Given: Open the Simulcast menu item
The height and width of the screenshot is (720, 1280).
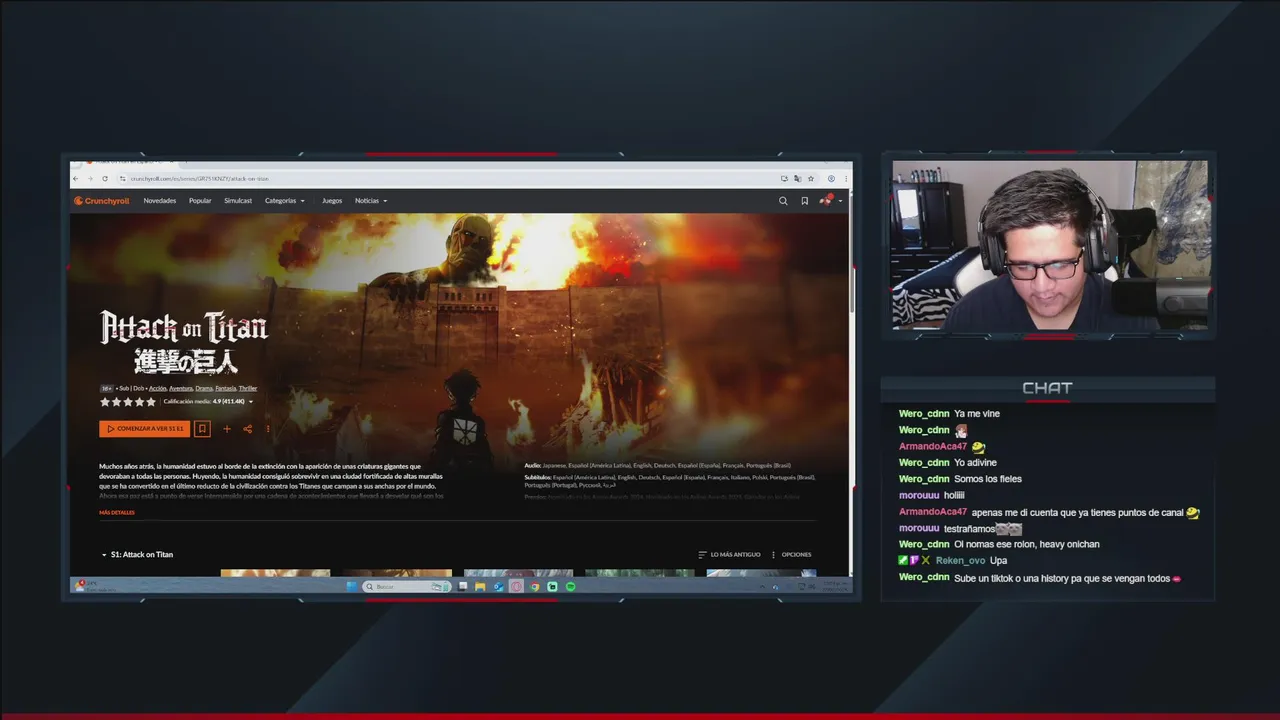Looking at the screenshot, I should tap(238, 201).
